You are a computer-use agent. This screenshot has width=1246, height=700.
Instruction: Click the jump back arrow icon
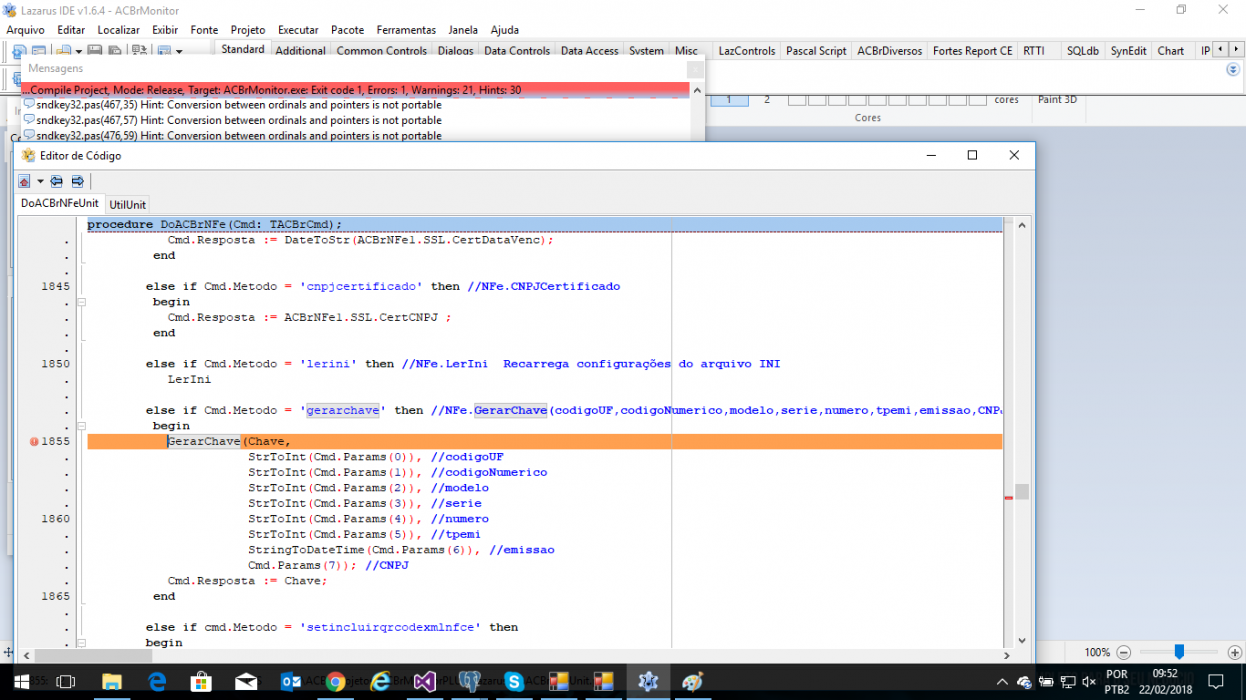57,181
